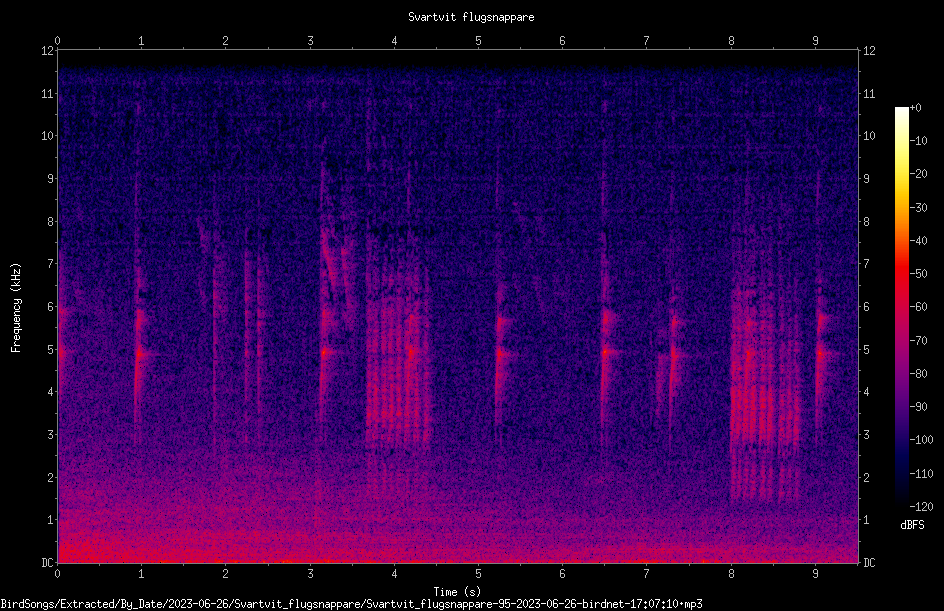Click the '1' tick on the top time axis
The image size is (944, 611).
[141, 41]
